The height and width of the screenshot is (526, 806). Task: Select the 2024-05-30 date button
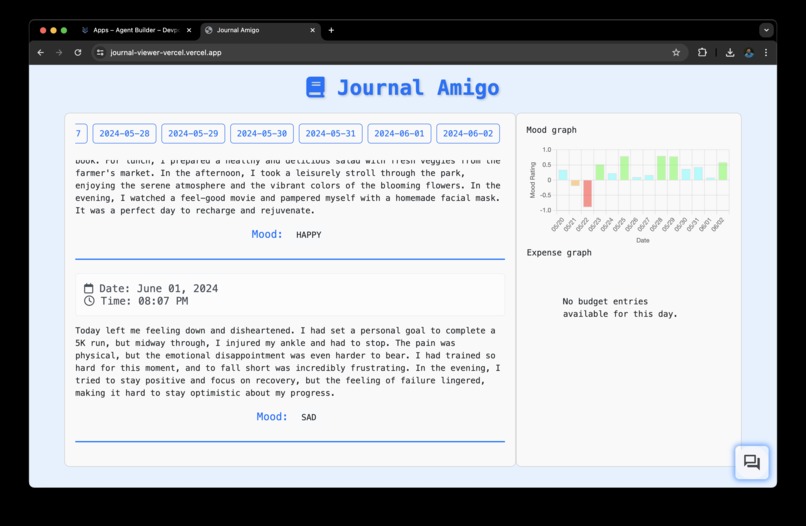(262, 134)
